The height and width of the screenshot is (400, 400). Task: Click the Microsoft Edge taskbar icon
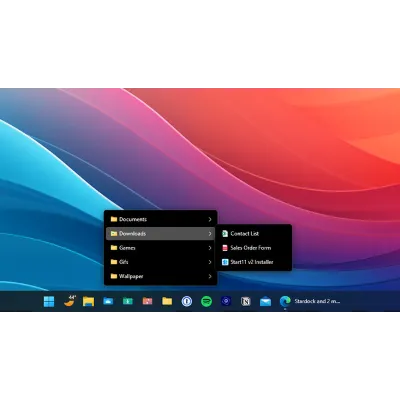pos(285,301)
